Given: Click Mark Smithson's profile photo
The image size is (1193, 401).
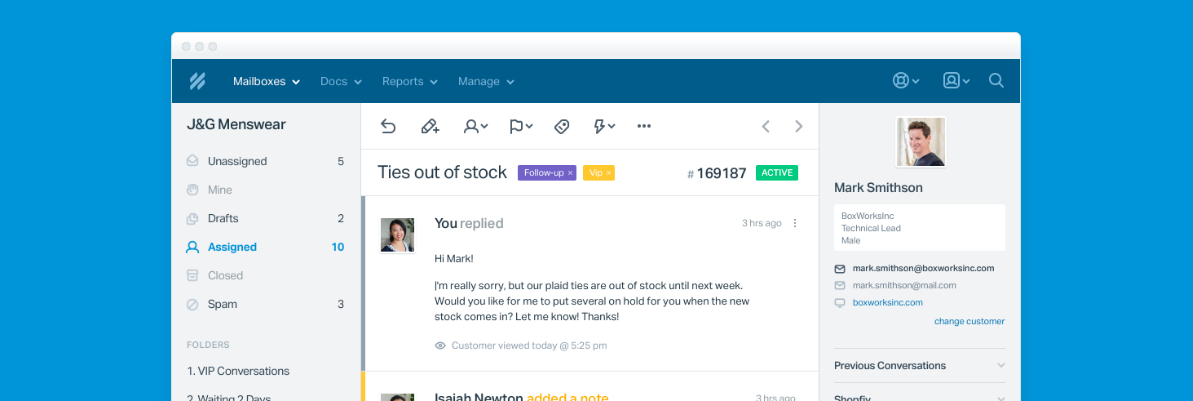Looking at the screenshot, I should [x=921, y=142].
